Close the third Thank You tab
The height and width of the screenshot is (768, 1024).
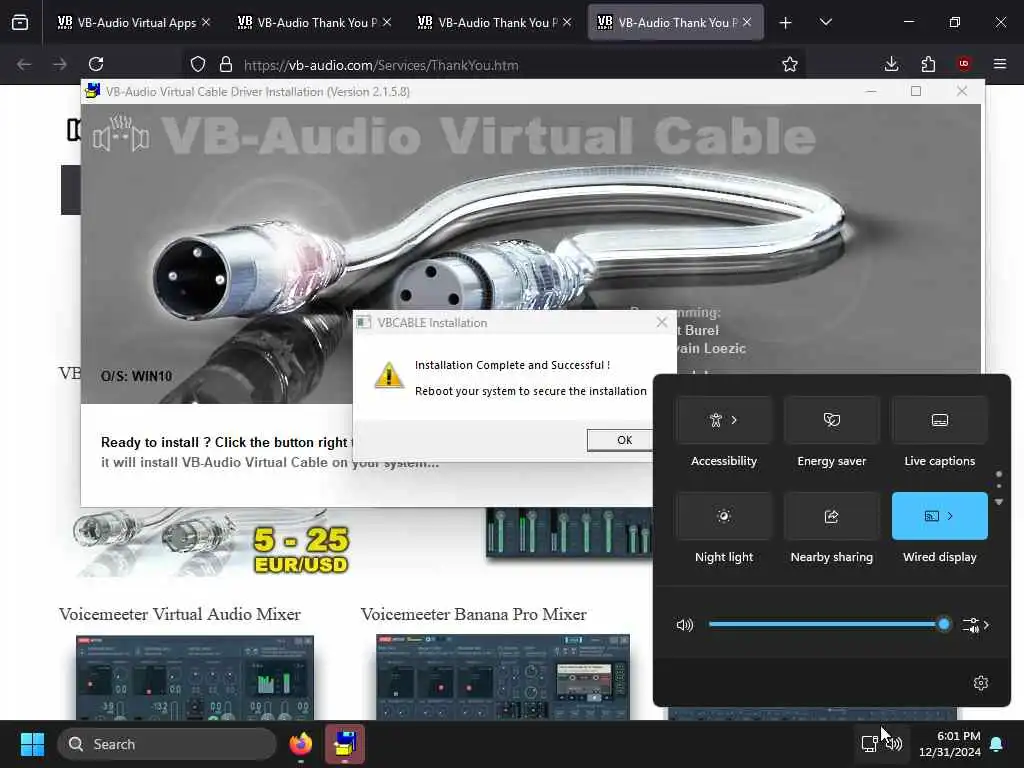pyautogui.click(x=567, y=22)
